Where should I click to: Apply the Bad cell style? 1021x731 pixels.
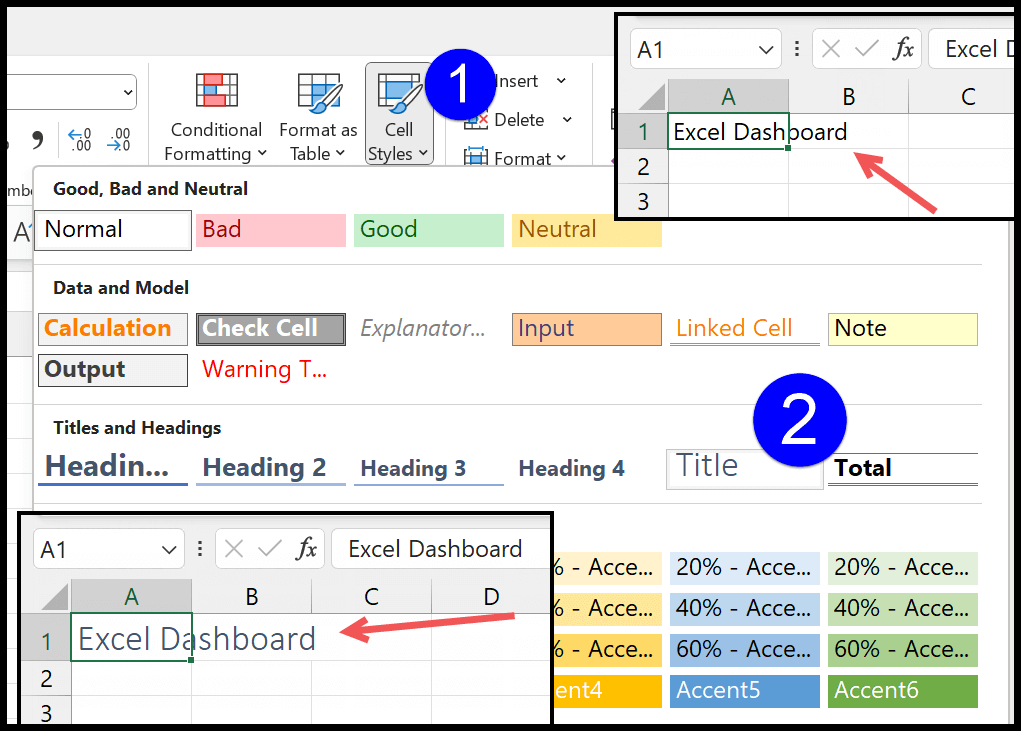pos(270,230)
